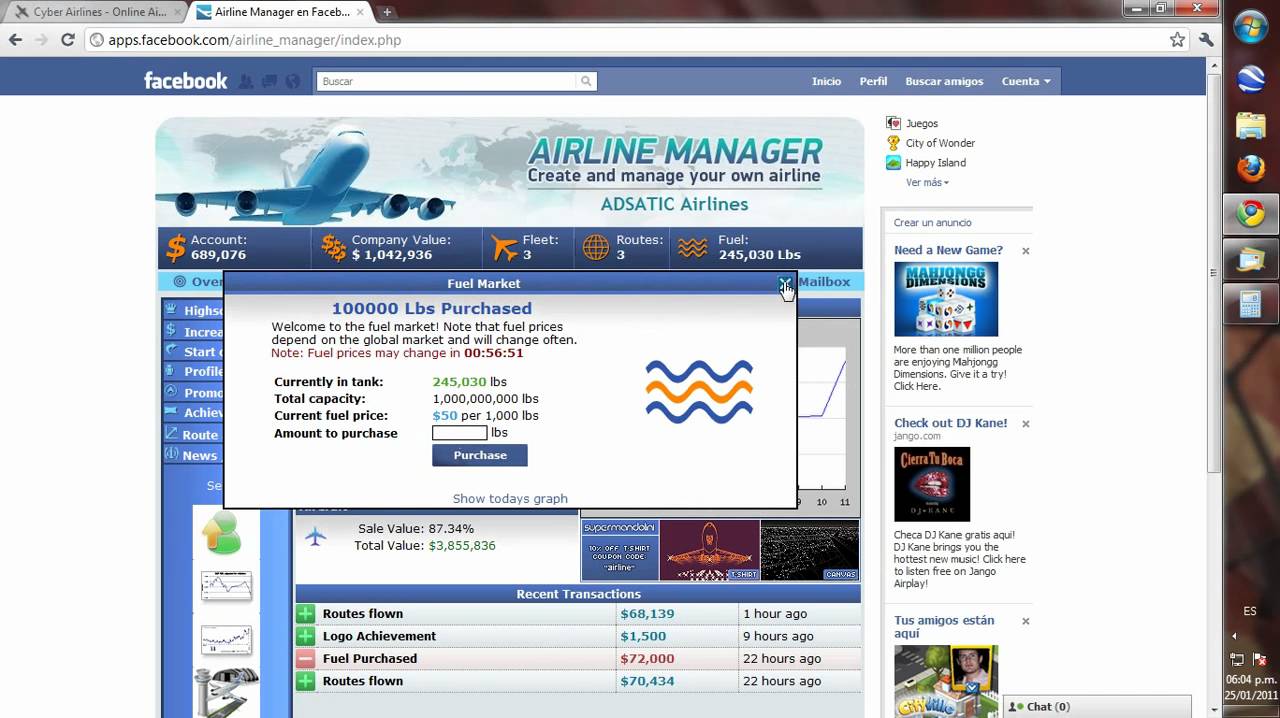Viewport: 1280px width, 718px height.
Task: Click the small blue airplane icon beside Sale Value
Action: coord(316,537)
